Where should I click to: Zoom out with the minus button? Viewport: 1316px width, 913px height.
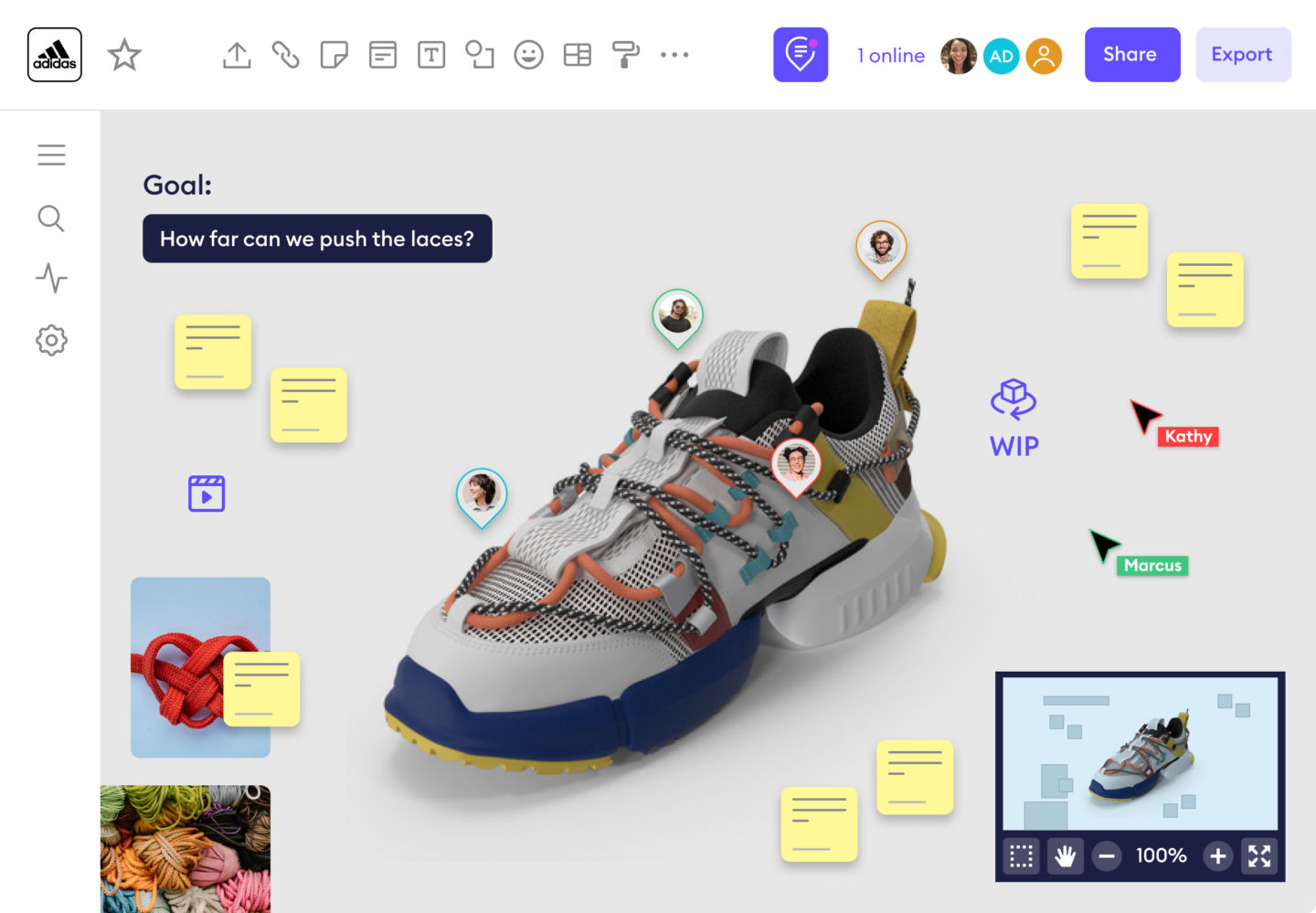click(1107, 856)
